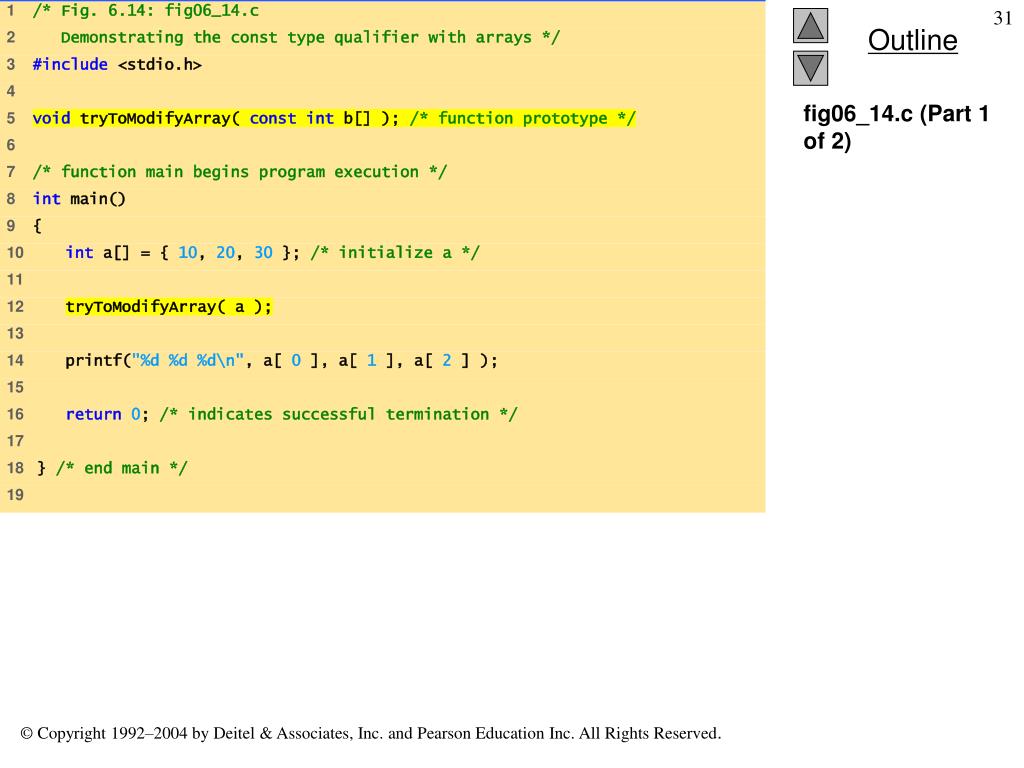The height and width of the screenshot is (768, 1024).
Task: Click the 'int main()' line
Action: click(x=79, y=199)
